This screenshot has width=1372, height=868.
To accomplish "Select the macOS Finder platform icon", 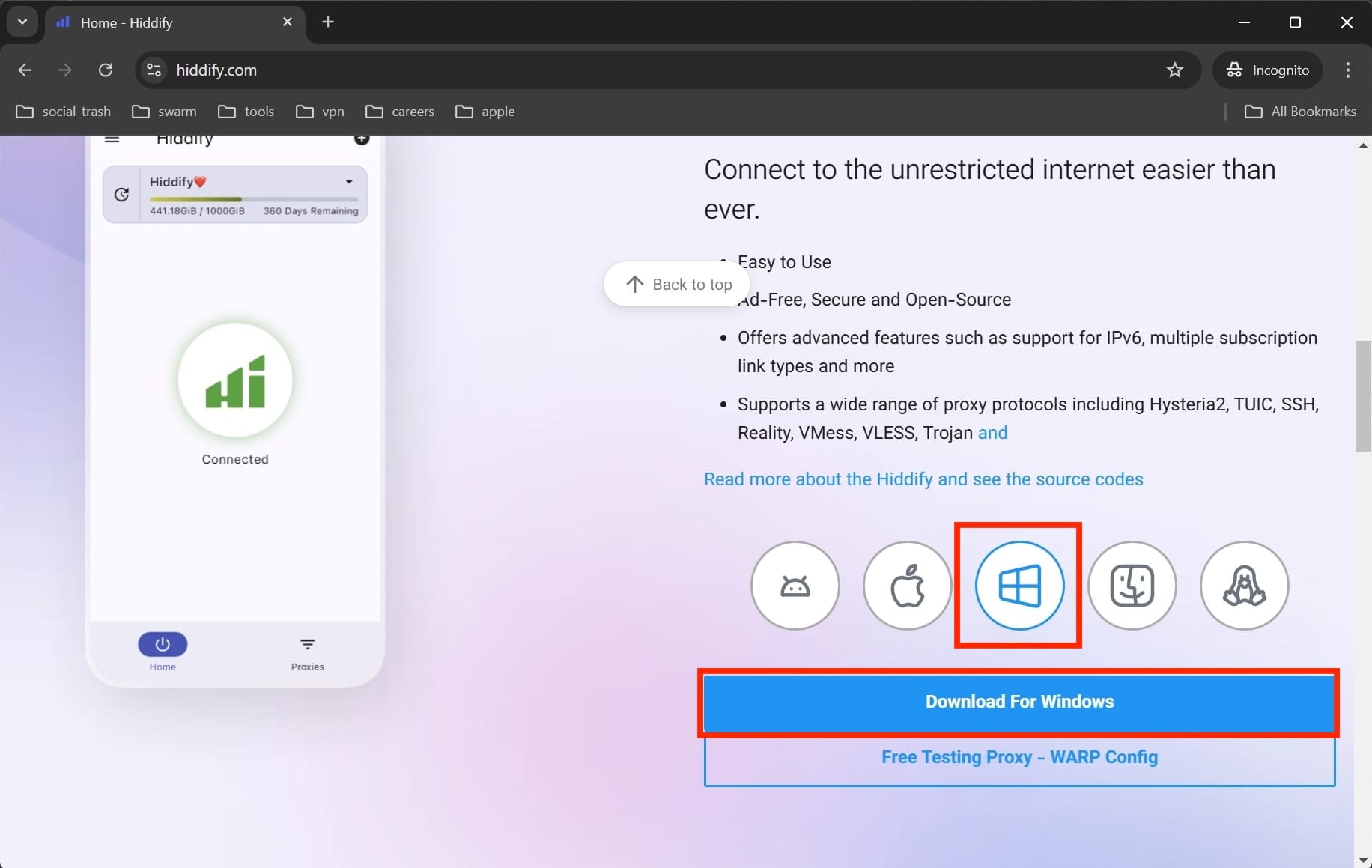I will [x=1132, y=586].
